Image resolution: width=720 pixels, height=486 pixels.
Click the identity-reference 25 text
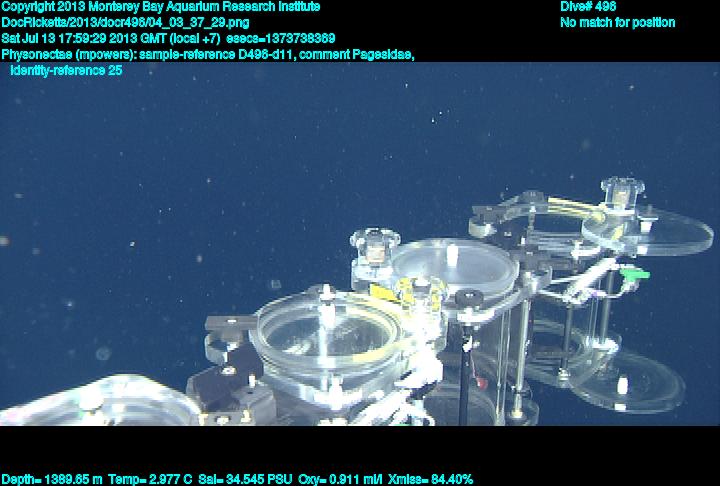[x=66, y=71]
